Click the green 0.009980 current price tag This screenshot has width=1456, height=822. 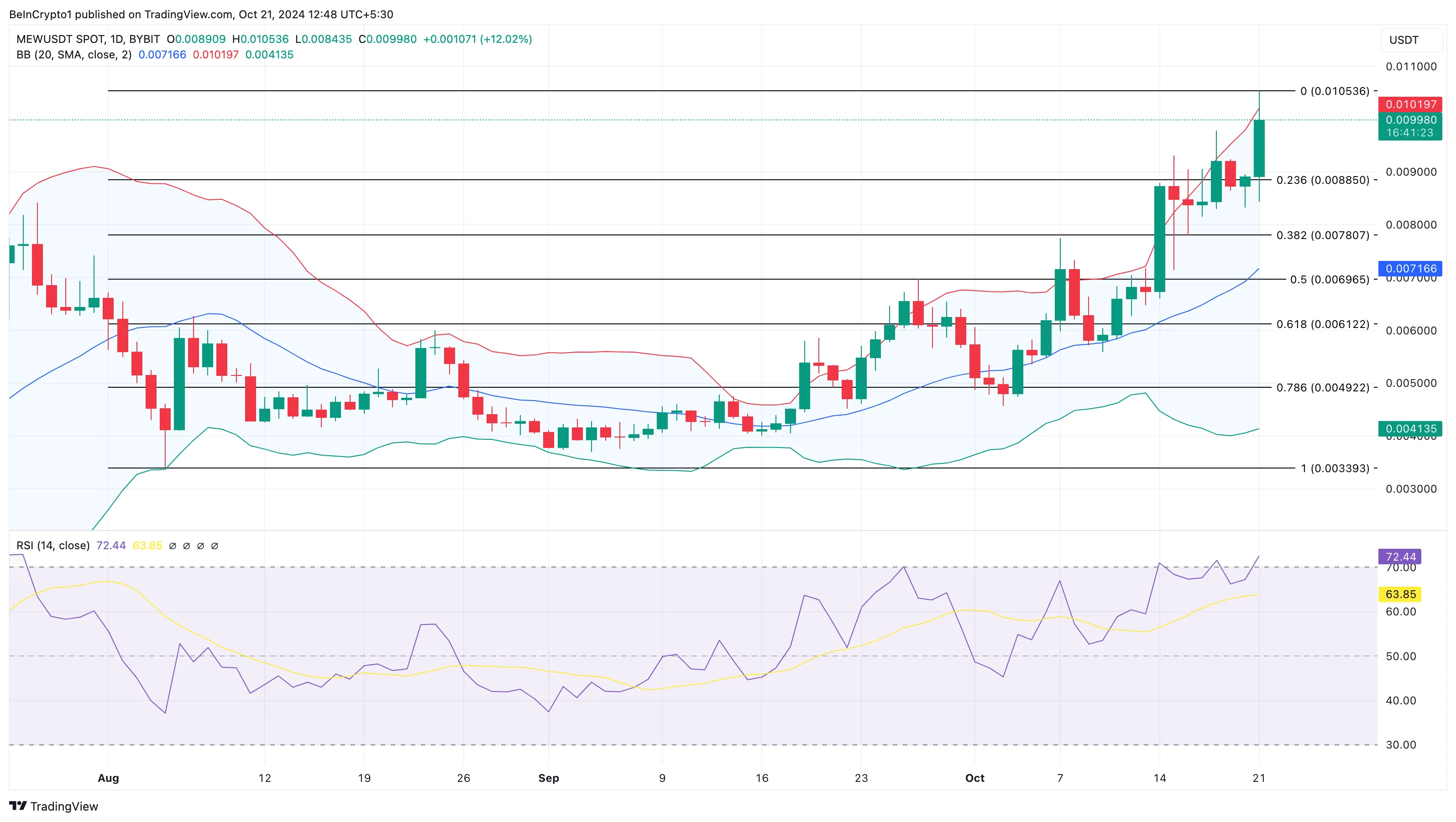click(x=1410, y=120)
